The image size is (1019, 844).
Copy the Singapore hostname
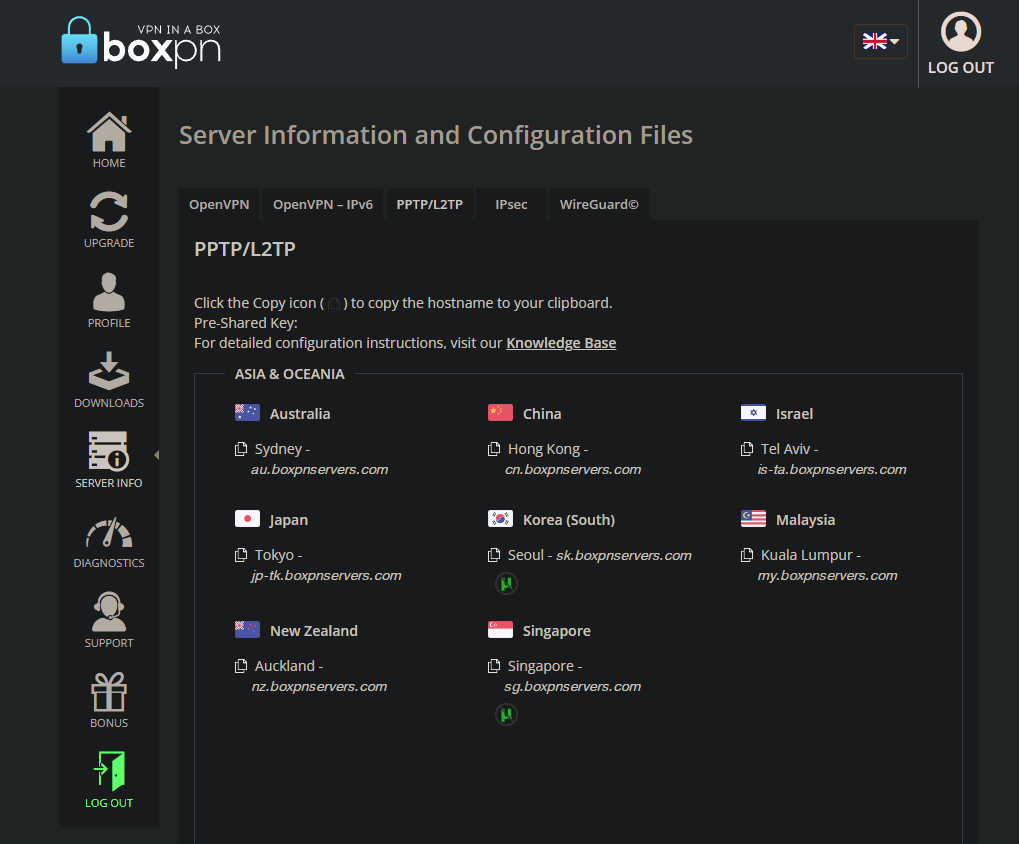[x=494, y=665]
